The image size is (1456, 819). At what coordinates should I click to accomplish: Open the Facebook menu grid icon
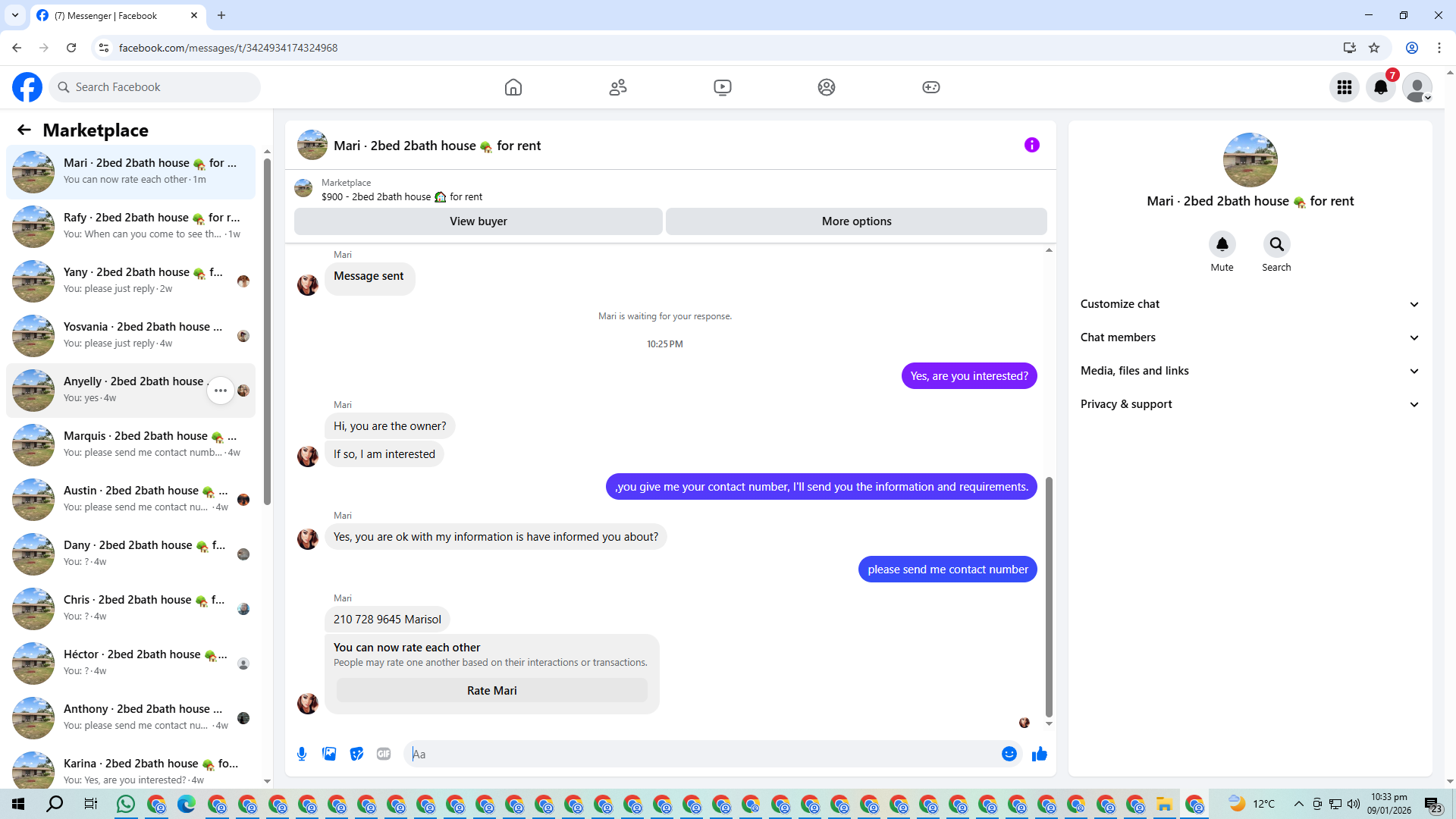(x=1345, y=87)
